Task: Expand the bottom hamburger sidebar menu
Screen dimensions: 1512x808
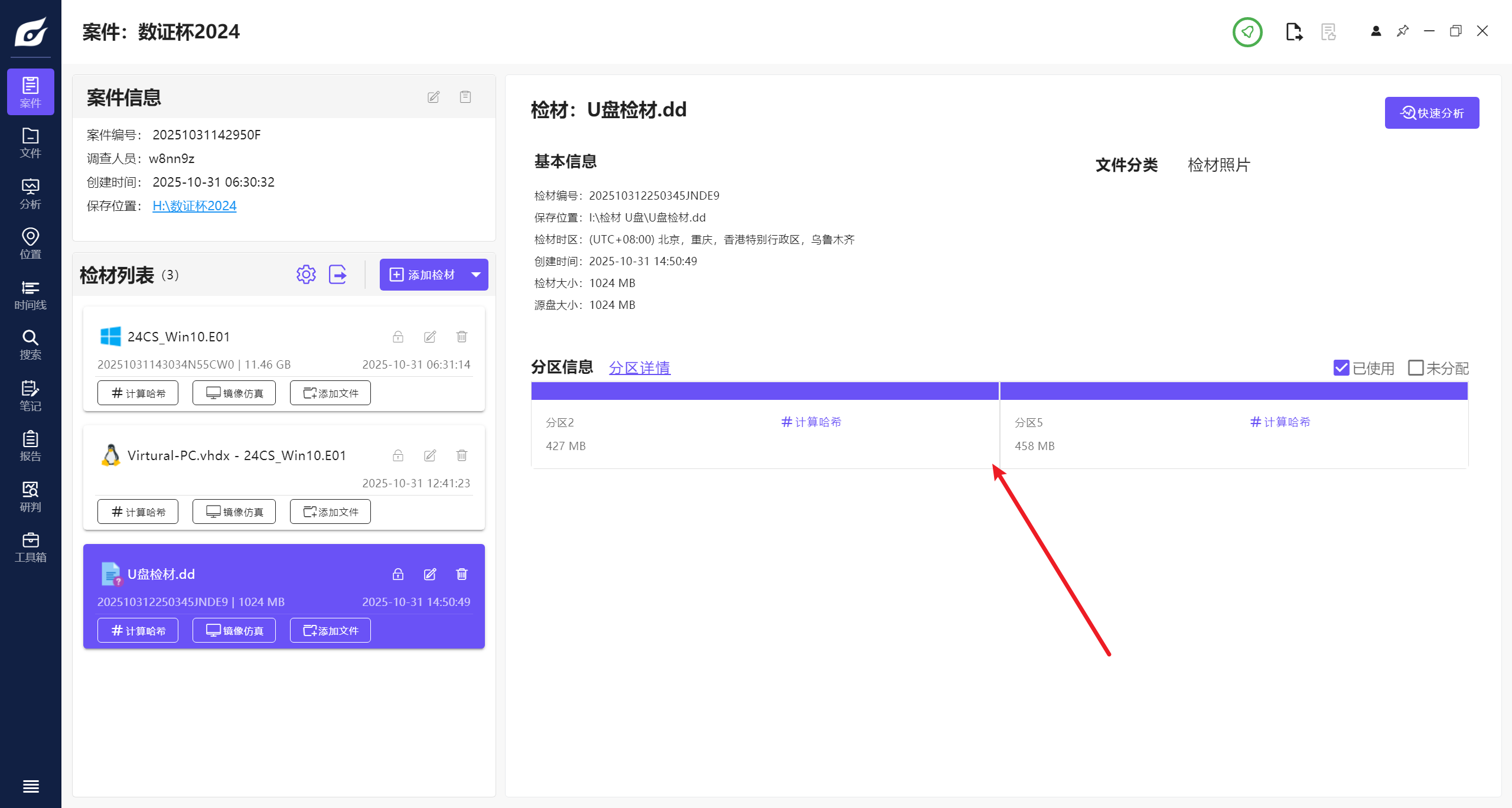Action: coord(31,786)
